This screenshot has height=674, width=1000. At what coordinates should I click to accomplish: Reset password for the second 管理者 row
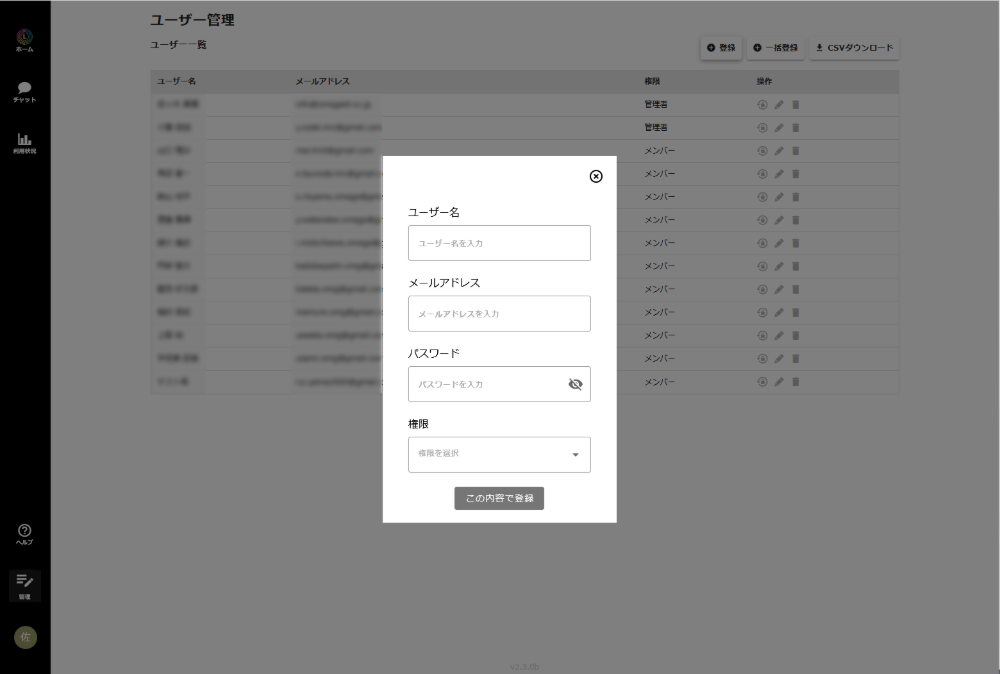(762, 128)
